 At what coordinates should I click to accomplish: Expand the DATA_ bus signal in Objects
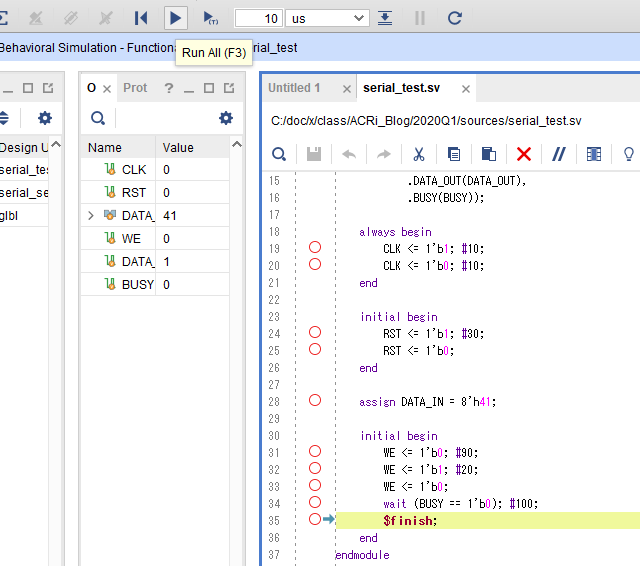tap(92, 215)
